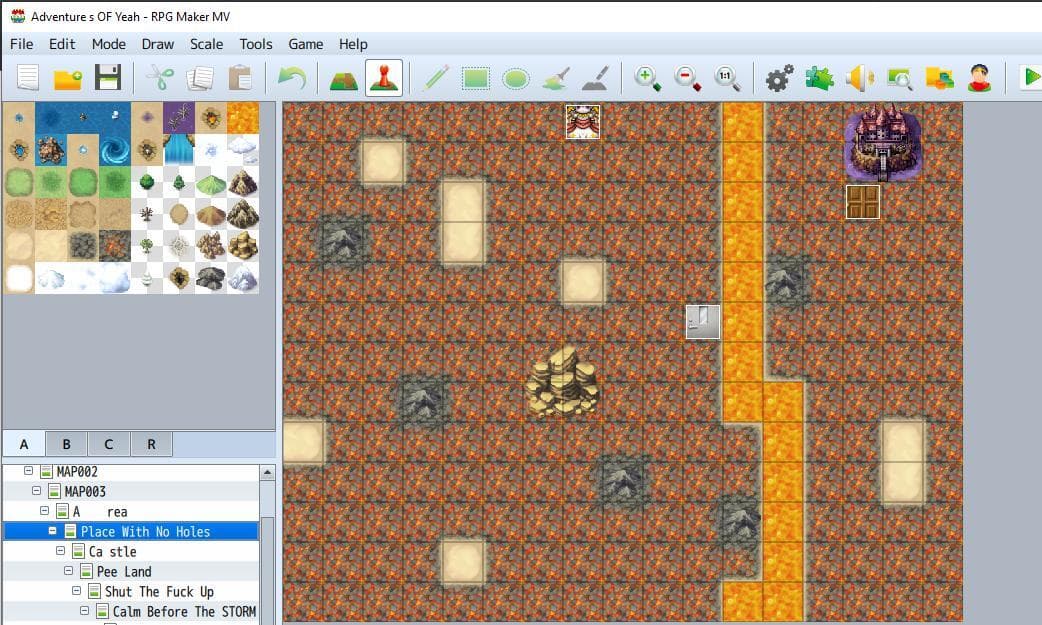Open the Help menu

(353, 44)
